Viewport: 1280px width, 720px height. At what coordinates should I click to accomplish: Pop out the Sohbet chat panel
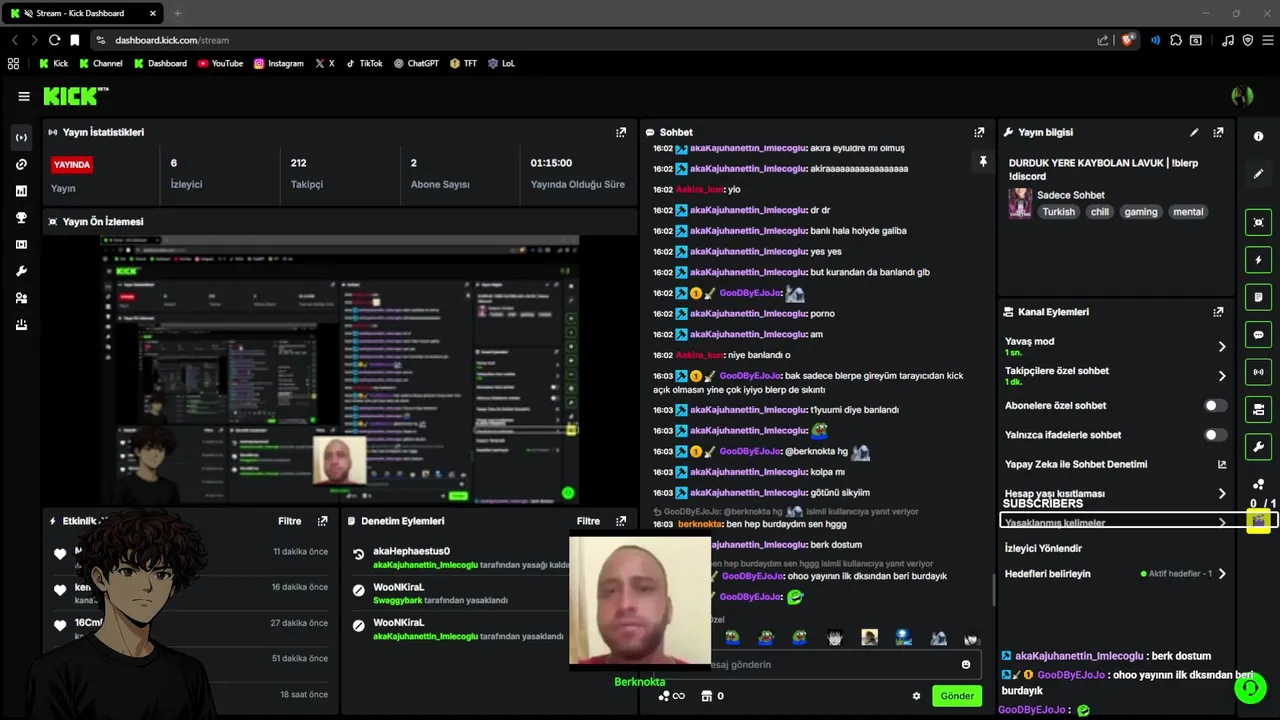point(979,132)
